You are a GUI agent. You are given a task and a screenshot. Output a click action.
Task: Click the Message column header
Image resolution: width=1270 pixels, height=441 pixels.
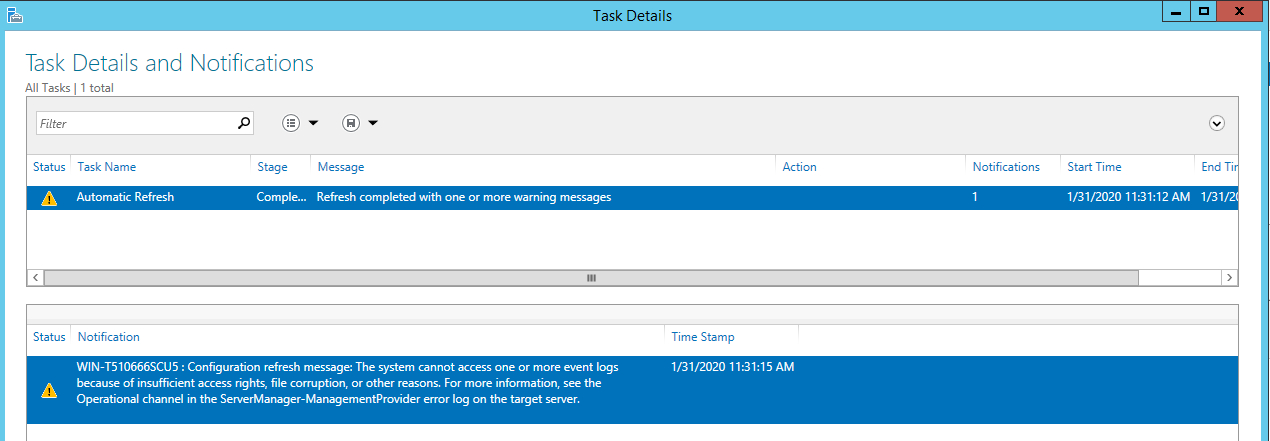(341, 167)
